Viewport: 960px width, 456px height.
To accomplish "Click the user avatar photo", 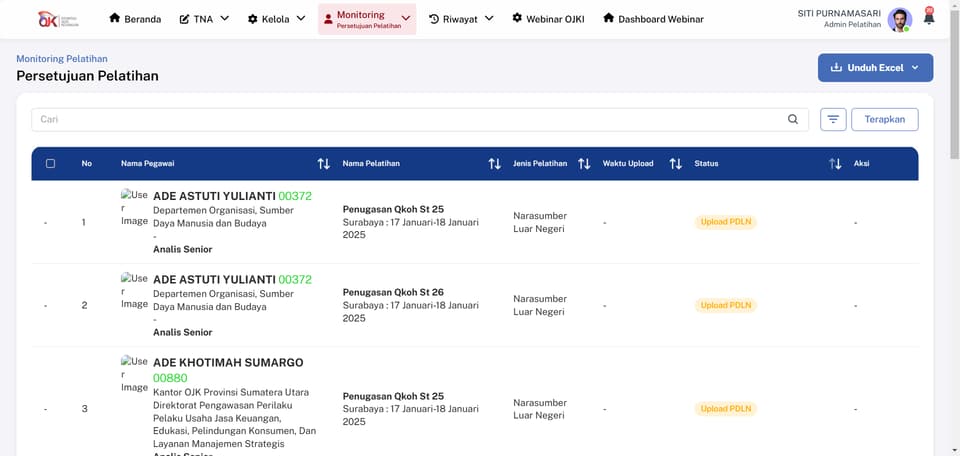I will tap(899, 20).
